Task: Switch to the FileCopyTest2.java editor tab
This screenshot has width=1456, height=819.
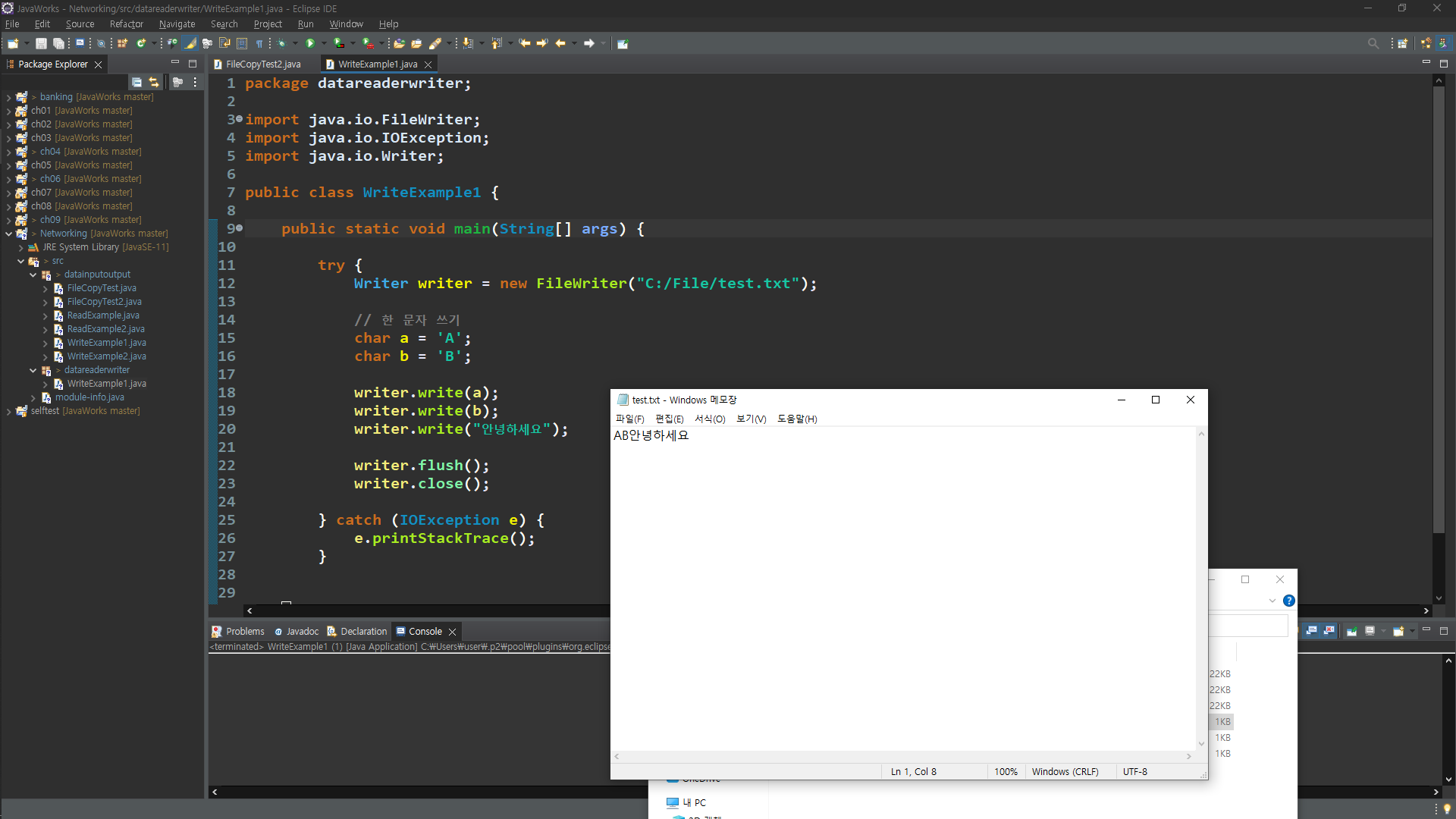Action: [262, 64]
